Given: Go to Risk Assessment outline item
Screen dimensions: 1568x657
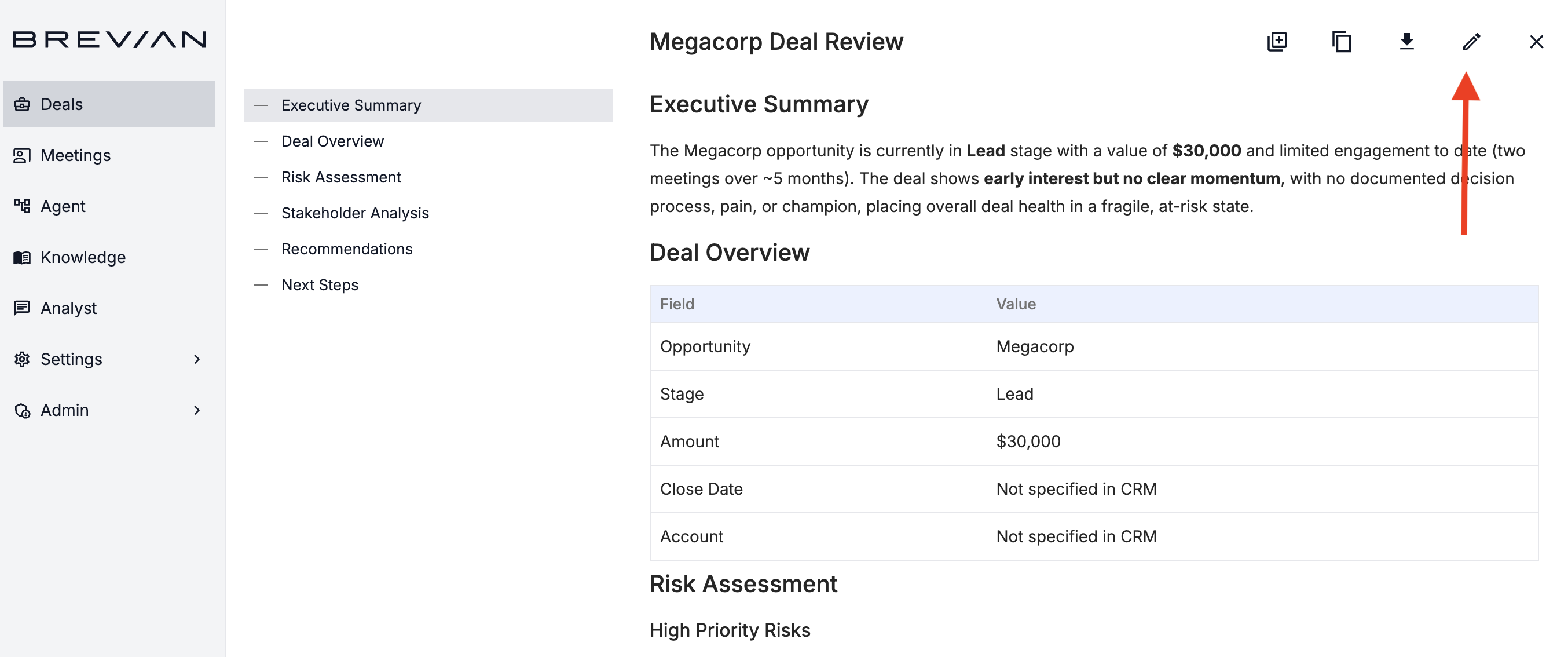Looking at the screenshot, I should (341, 177).
